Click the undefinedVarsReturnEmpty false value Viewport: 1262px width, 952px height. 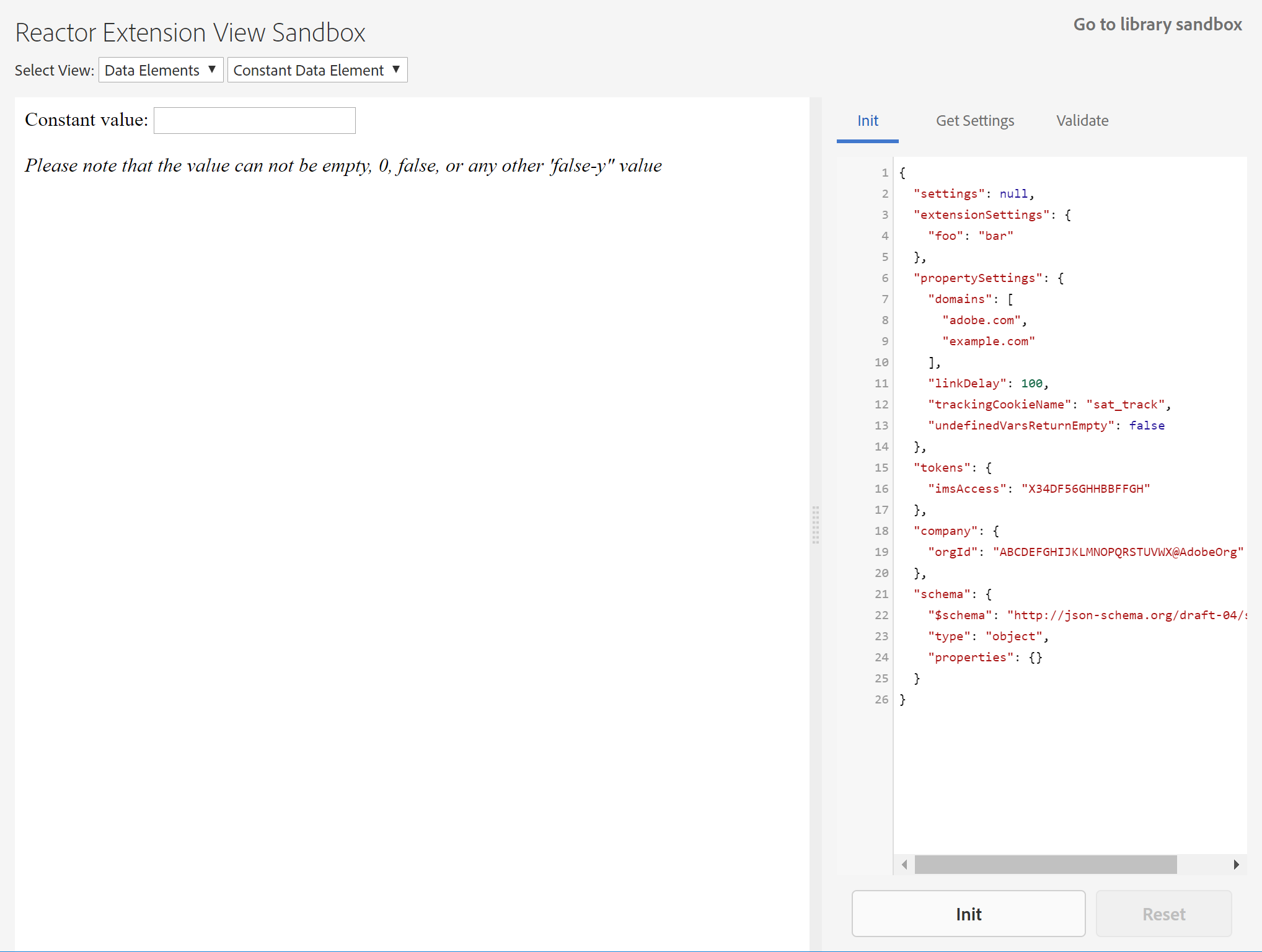[1146, 426]
